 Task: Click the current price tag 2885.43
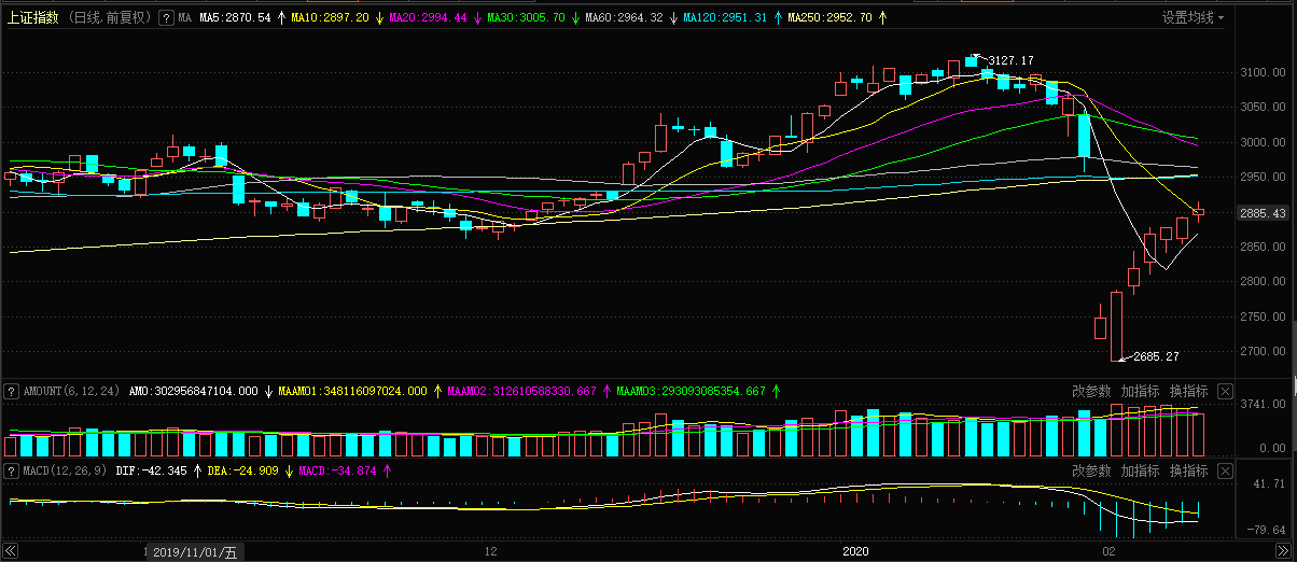click(x=1262, y=213)
